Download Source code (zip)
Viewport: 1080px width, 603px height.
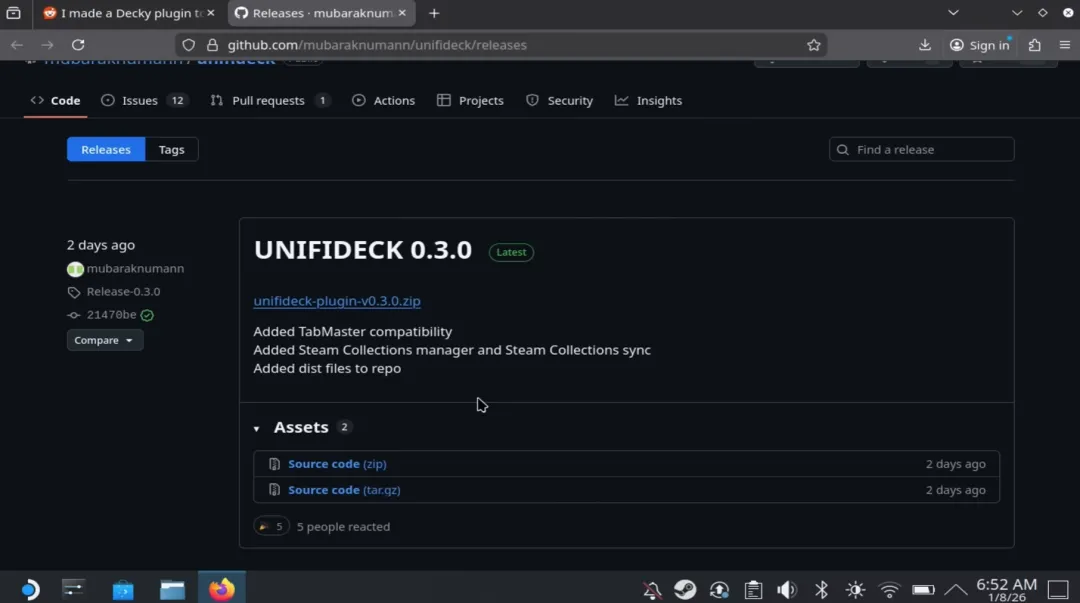tap(338, 464)
